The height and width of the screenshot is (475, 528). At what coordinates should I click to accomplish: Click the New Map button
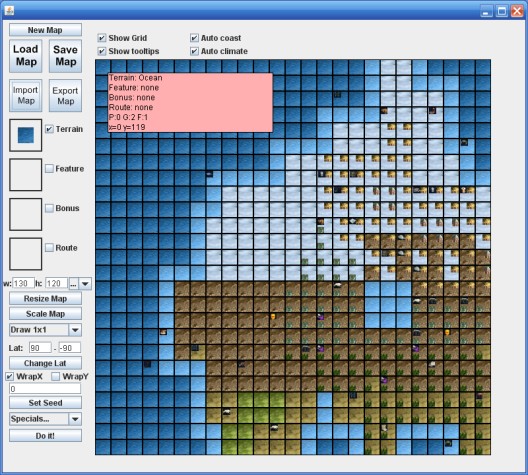click(x=45, y=30)
